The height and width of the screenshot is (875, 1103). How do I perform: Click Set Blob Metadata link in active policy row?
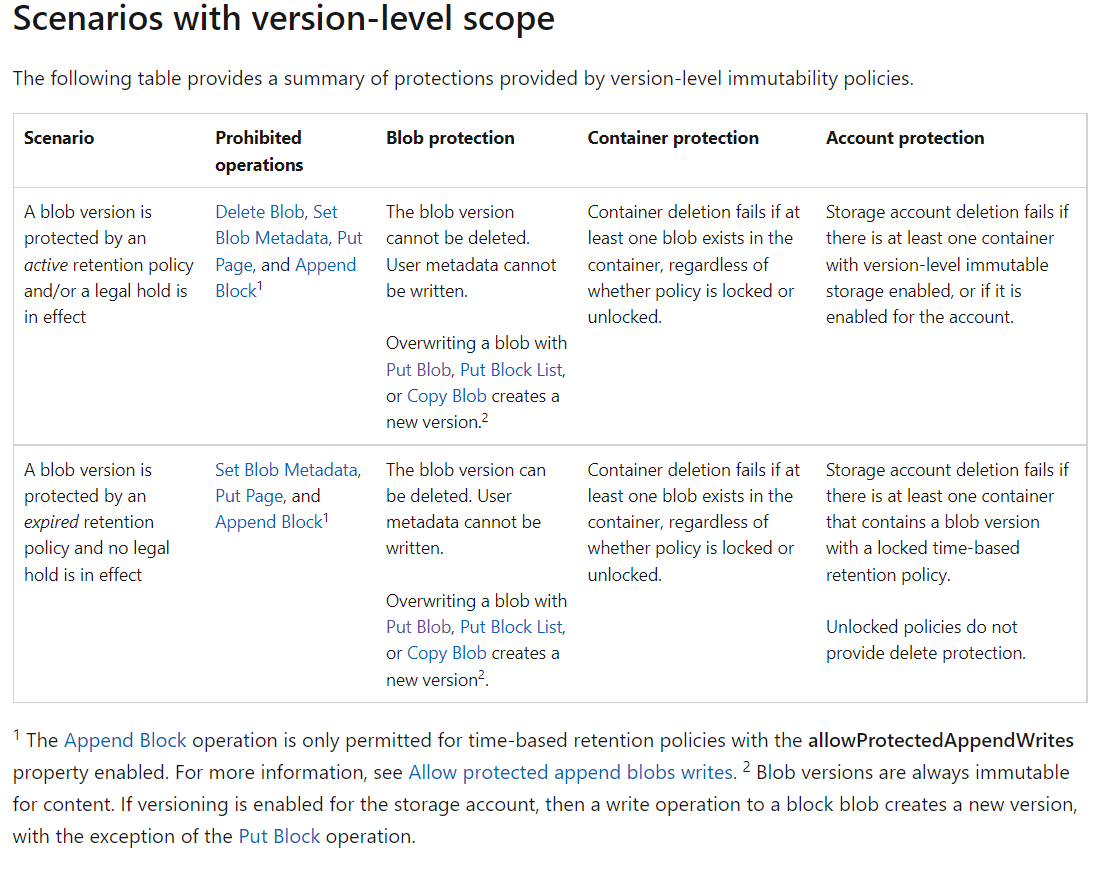[271, 238]
